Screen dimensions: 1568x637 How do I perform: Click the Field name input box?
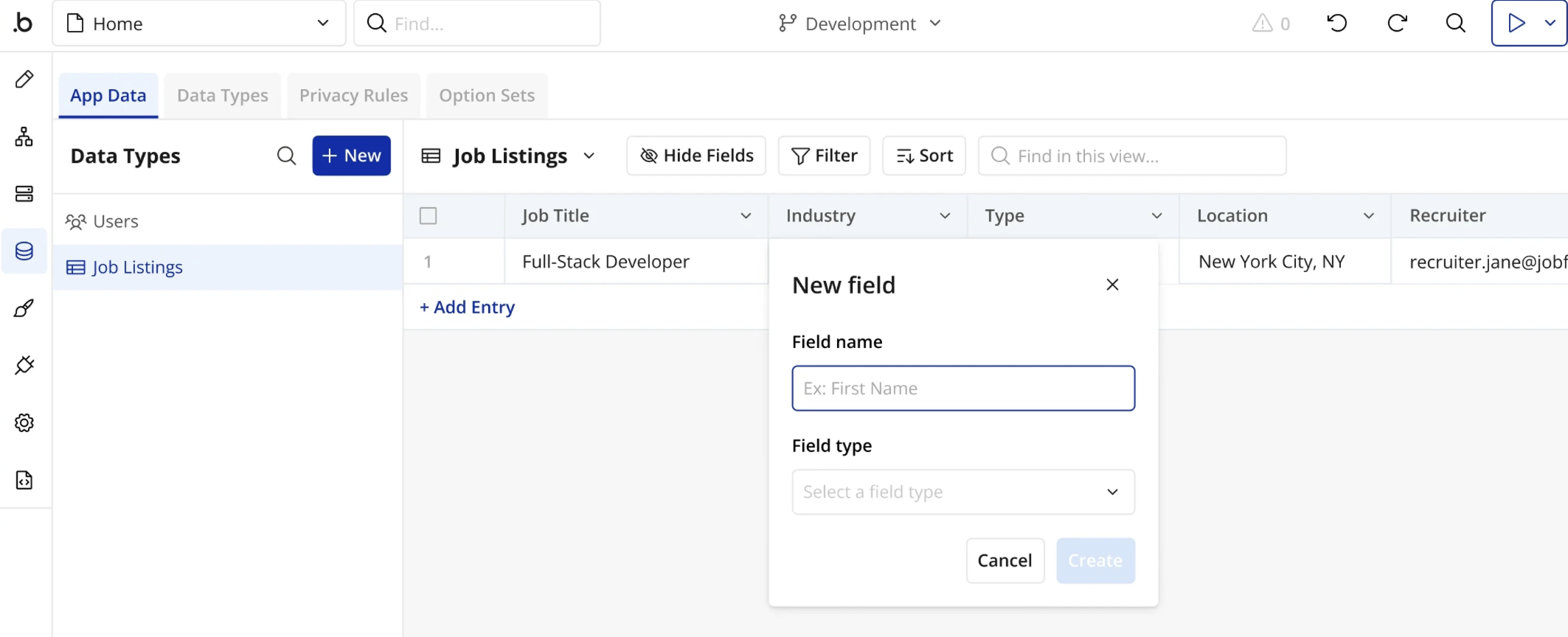(962, 389)
